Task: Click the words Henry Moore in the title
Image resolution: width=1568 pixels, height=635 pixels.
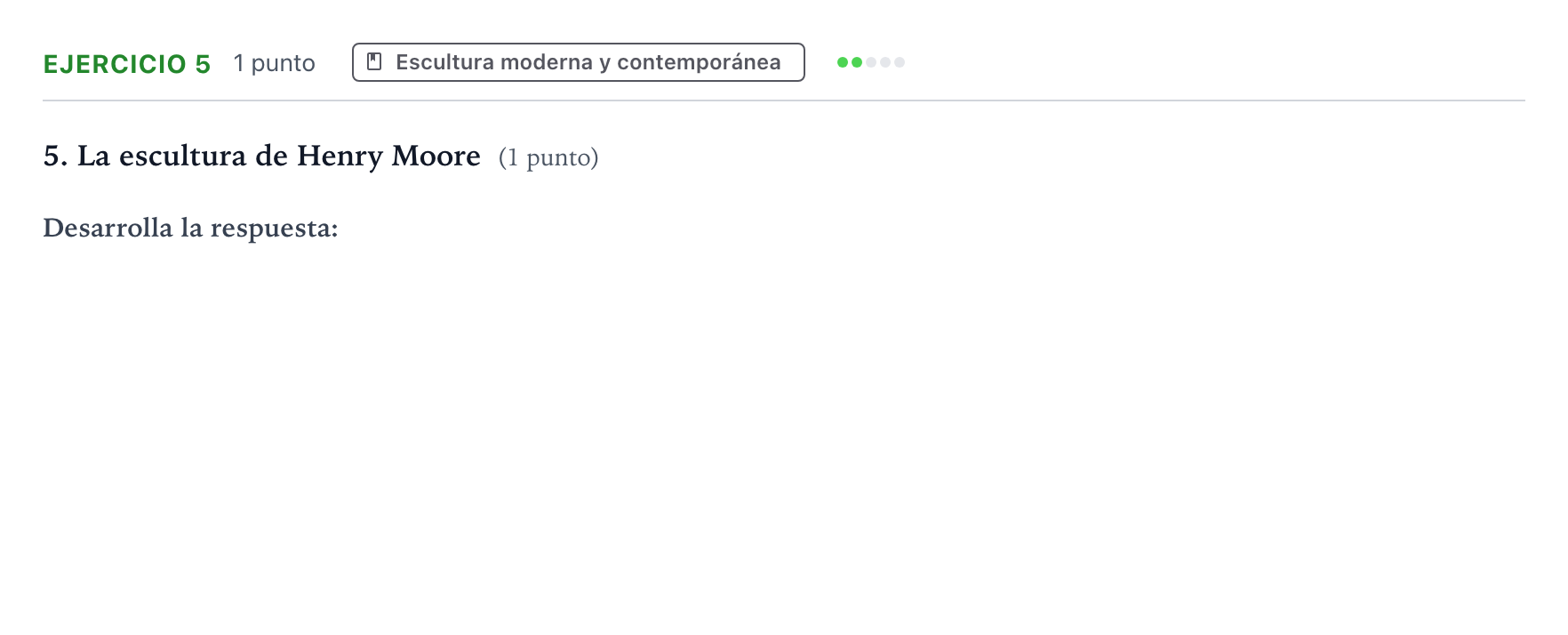Action: (388, 157)
